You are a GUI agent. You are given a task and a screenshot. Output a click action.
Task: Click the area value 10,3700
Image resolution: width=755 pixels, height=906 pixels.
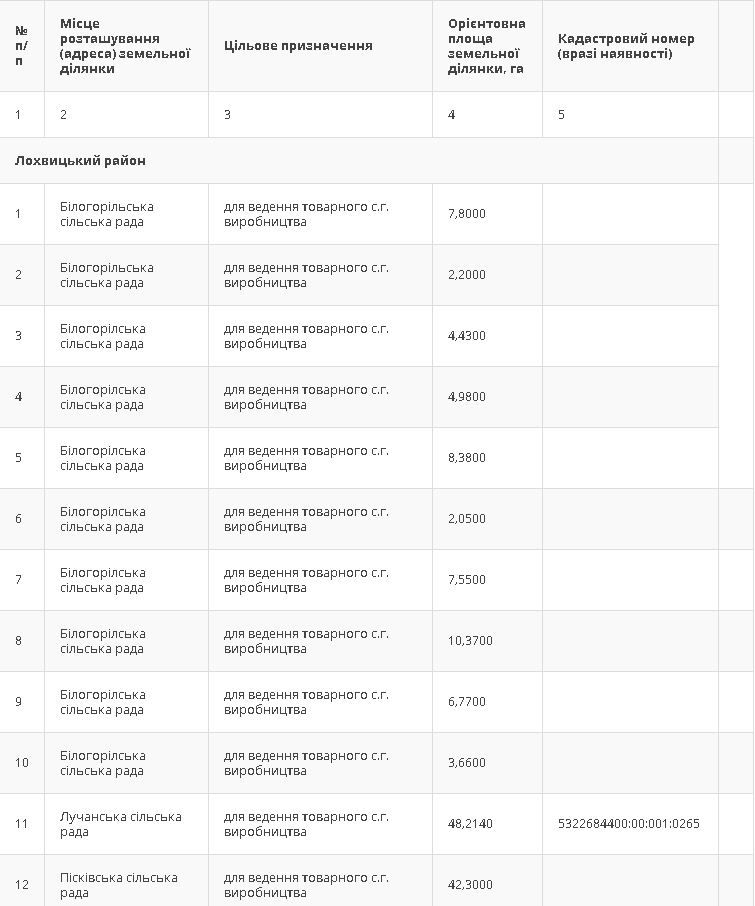coord(470,641)
